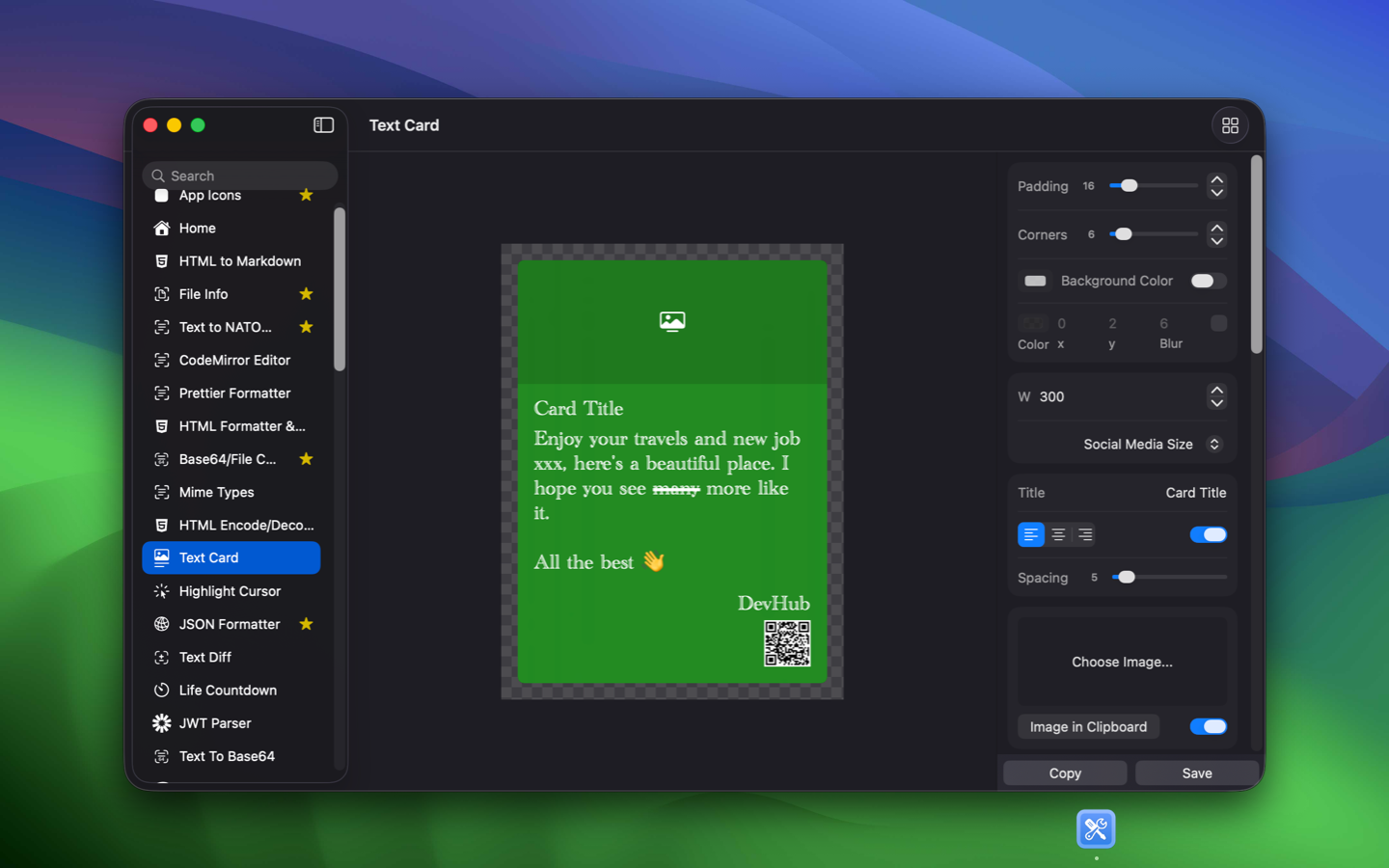Click the Copy button
Image resolution: width=1389 pixels, height=868 pixels.
tap(1065, 773)
